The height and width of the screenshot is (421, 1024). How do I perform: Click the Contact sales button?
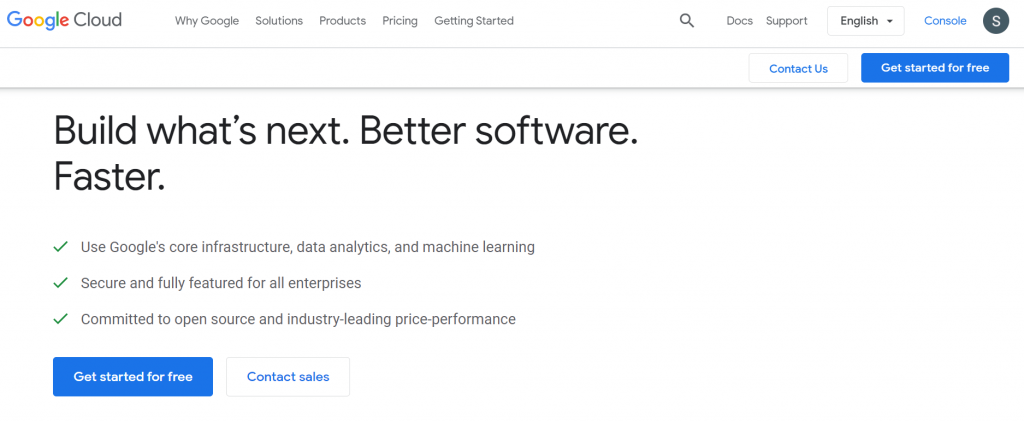pyautogui.click(x=288, y=377)
